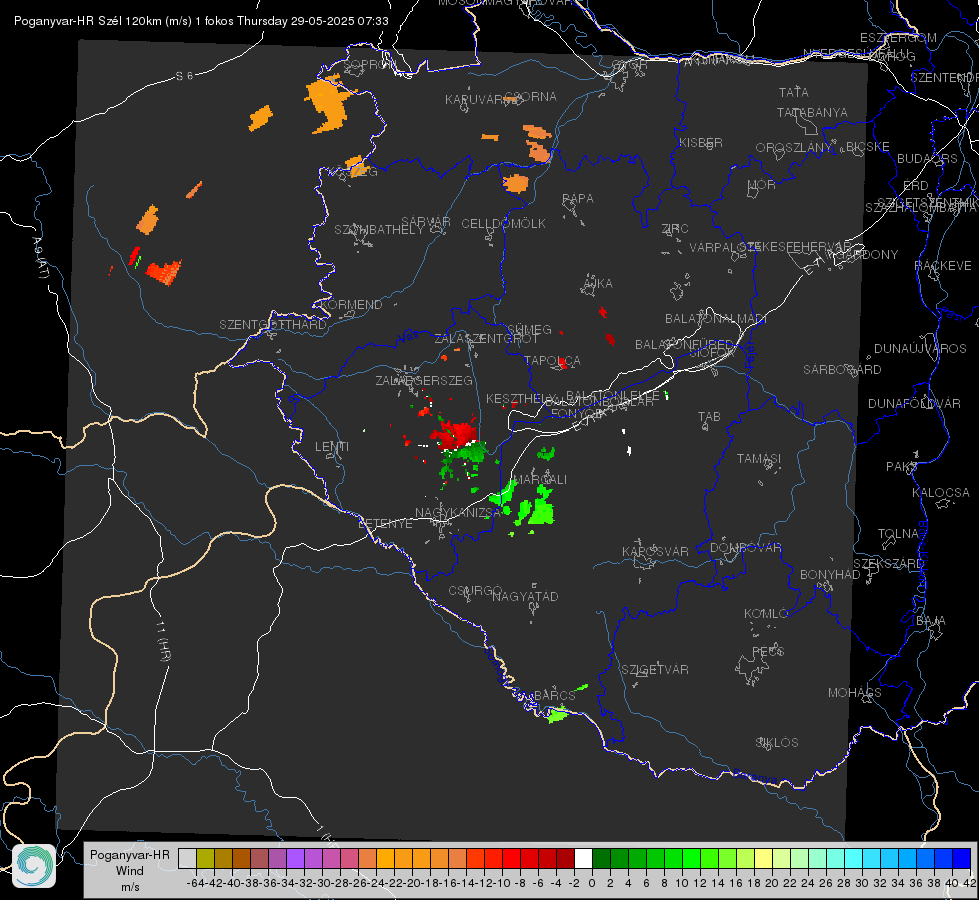Click the TAPOLCA town label
This screenshot has width=979, height=900.
point(552,361)
